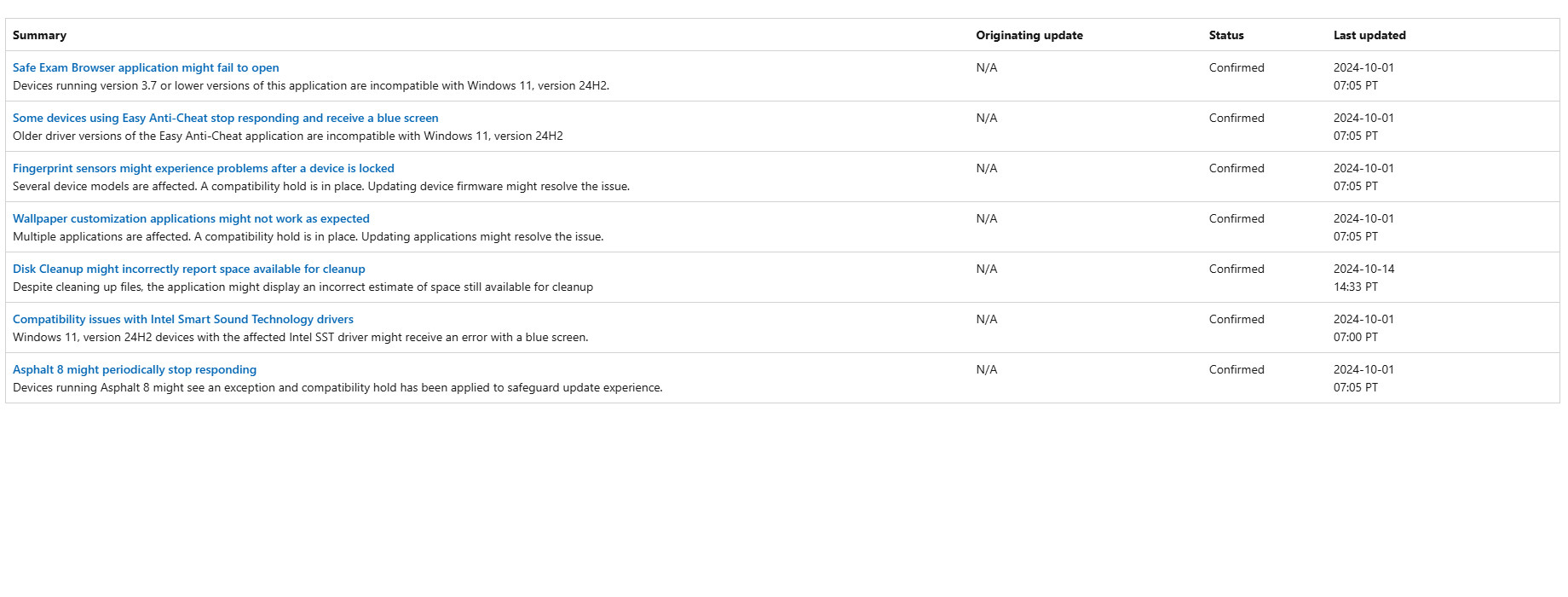The width and height of the screenshot is (1568, 597).
Task: Open the Safe Exam Browser issue link
Action: coord(146,68)
